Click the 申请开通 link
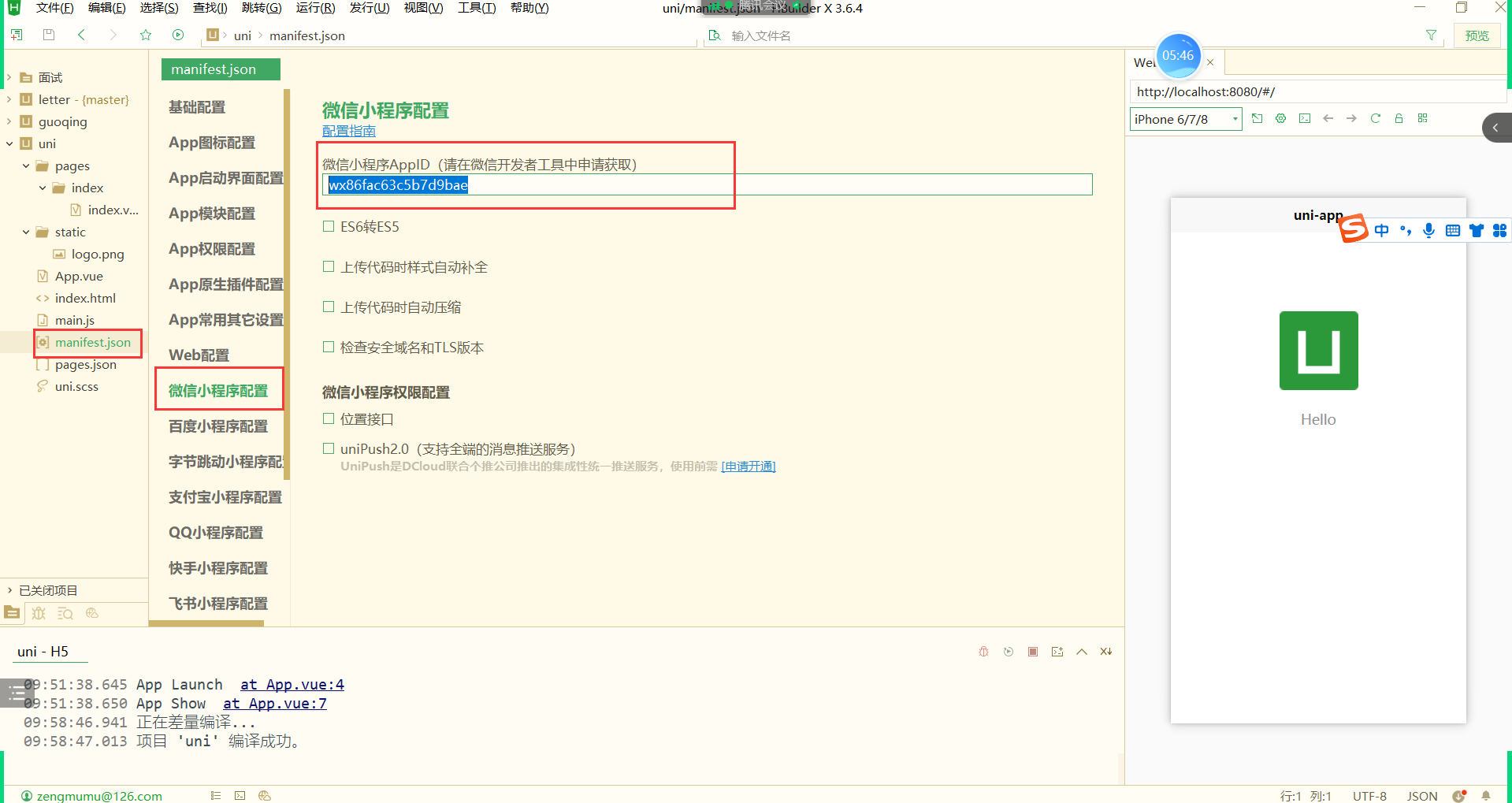The height and width of the screenshot is (803, 1512). (x=749, y=467)
